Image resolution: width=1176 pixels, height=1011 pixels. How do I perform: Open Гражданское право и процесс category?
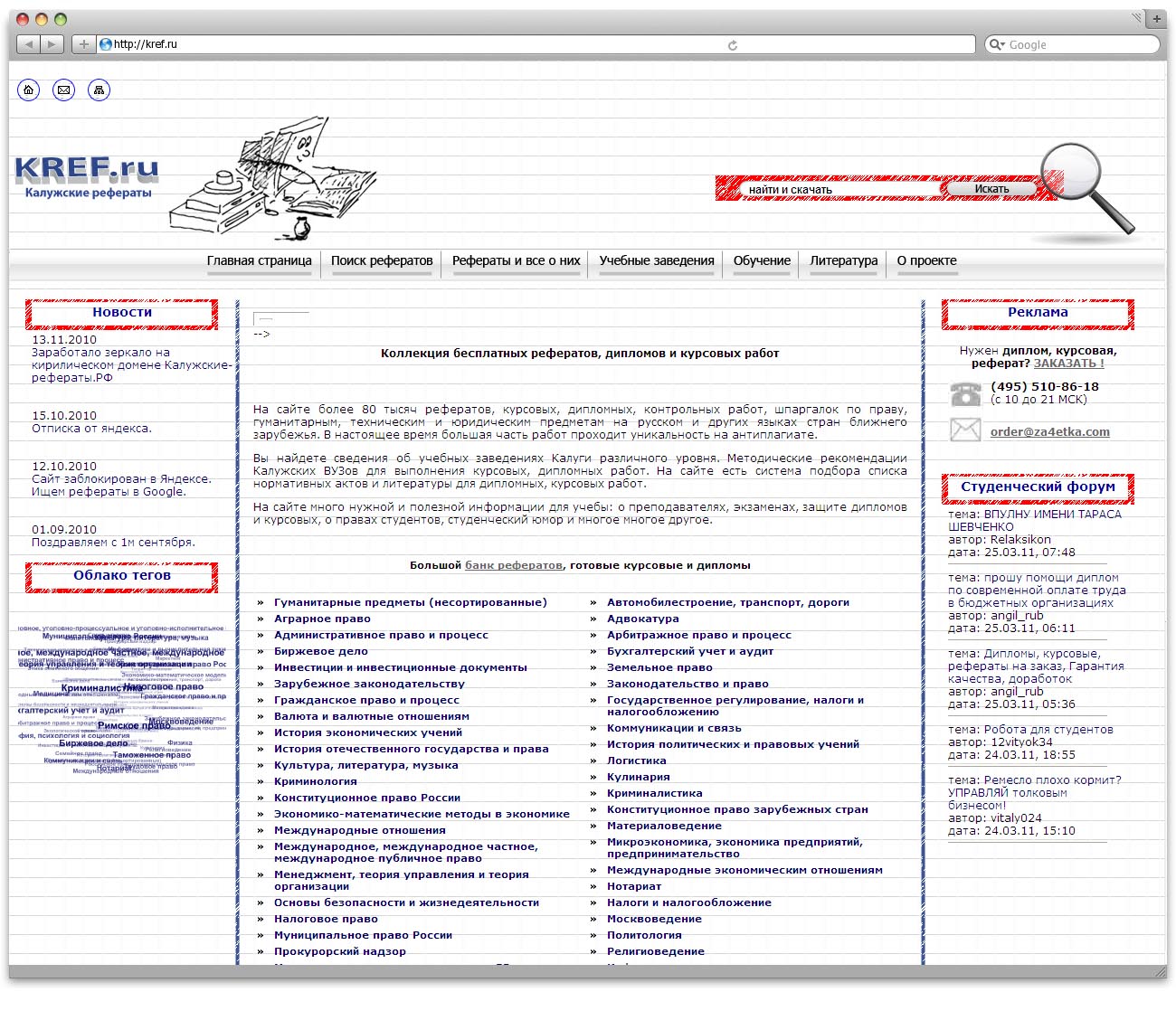pyautogui.click(x=366, y=700)
